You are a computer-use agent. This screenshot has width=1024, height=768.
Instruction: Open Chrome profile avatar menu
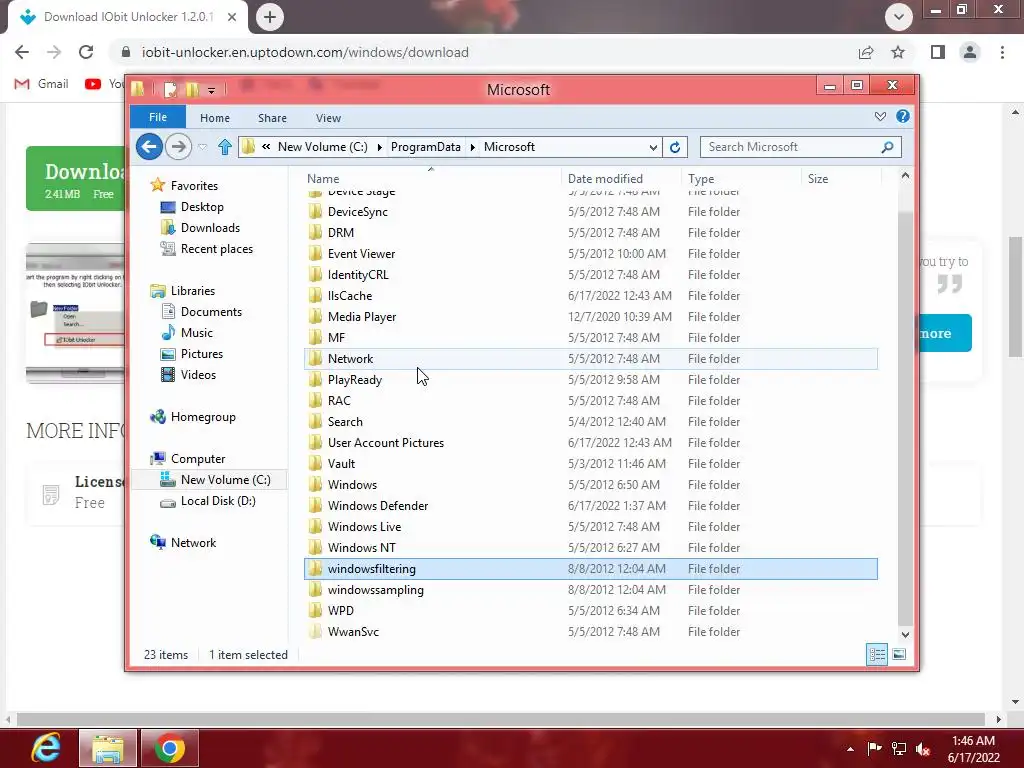tap(970, 52)
